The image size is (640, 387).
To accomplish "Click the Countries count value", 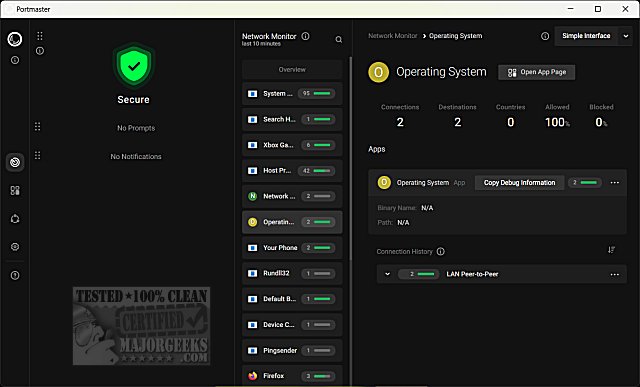I will coord(511,122).
